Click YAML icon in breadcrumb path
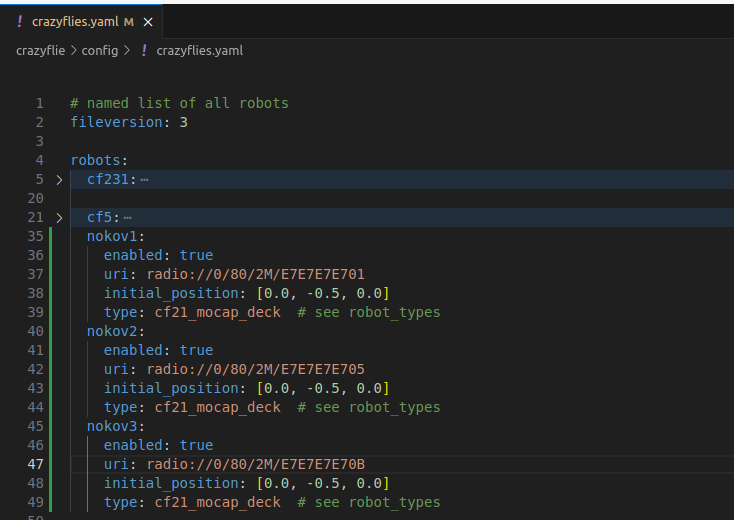This screenshot has height=520, width=734. (x=144, y=50)
